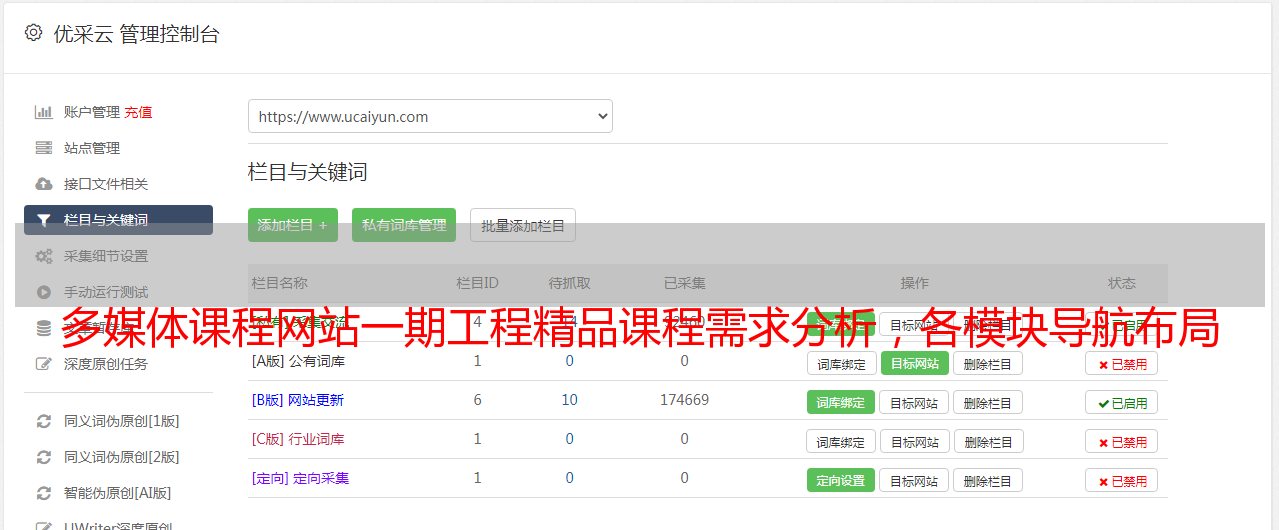Click the bar chart icon for 账户管理

click(x=43, y=112)
